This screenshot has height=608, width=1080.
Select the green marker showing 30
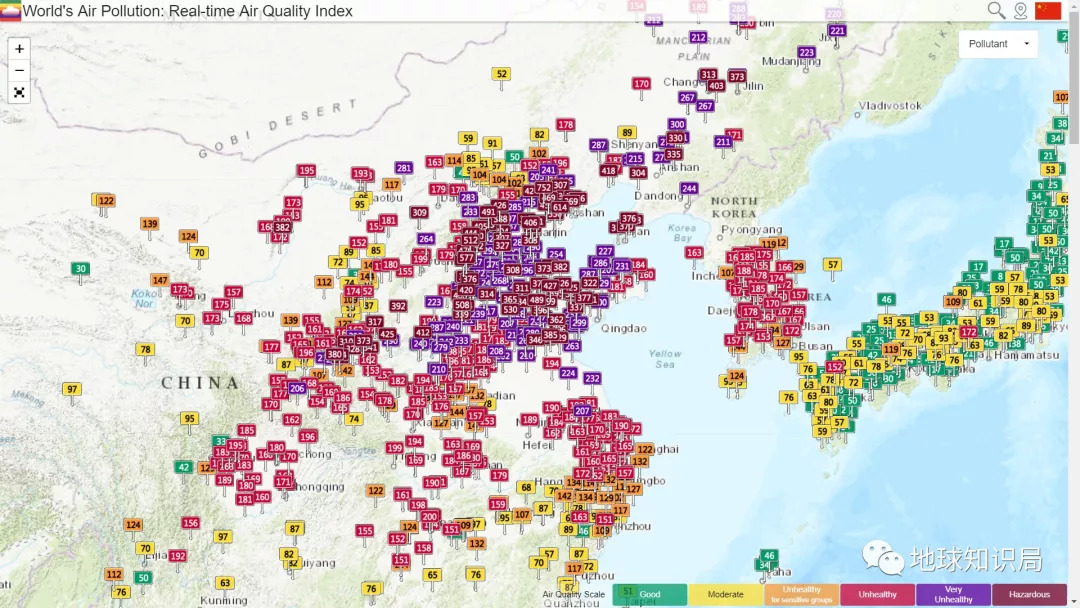point(81,269)
